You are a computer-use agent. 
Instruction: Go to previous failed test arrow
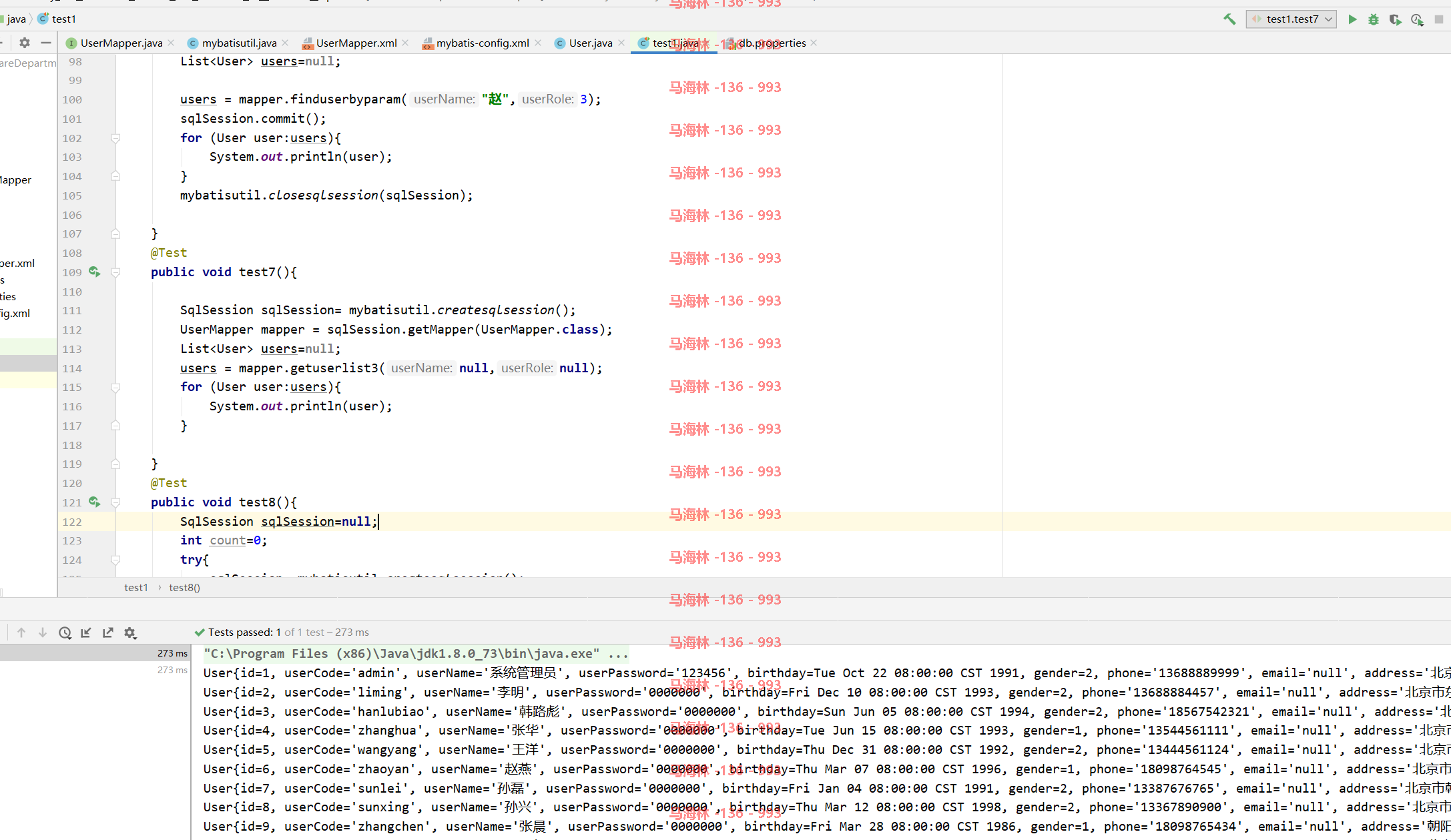(x=21, y=633)
